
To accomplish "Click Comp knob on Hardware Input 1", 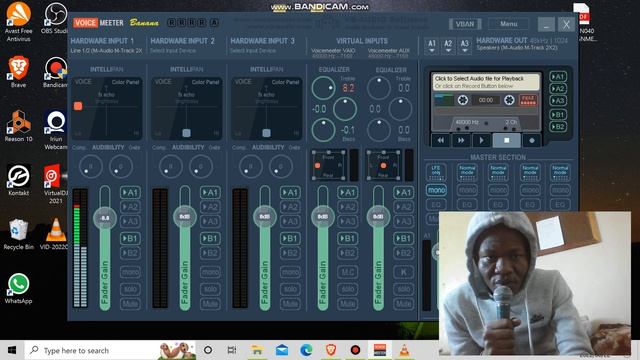I will click(91, 167).
